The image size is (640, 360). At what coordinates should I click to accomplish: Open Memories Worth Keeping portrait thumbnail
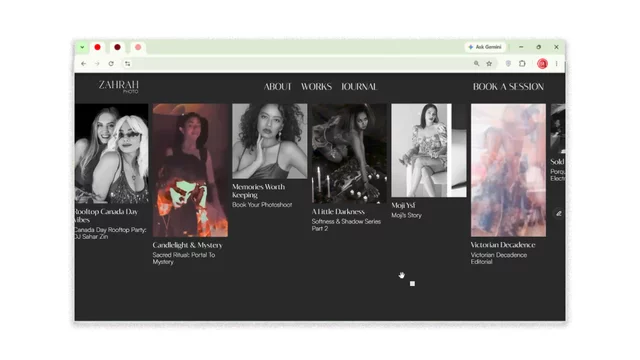tap(269, 141)
